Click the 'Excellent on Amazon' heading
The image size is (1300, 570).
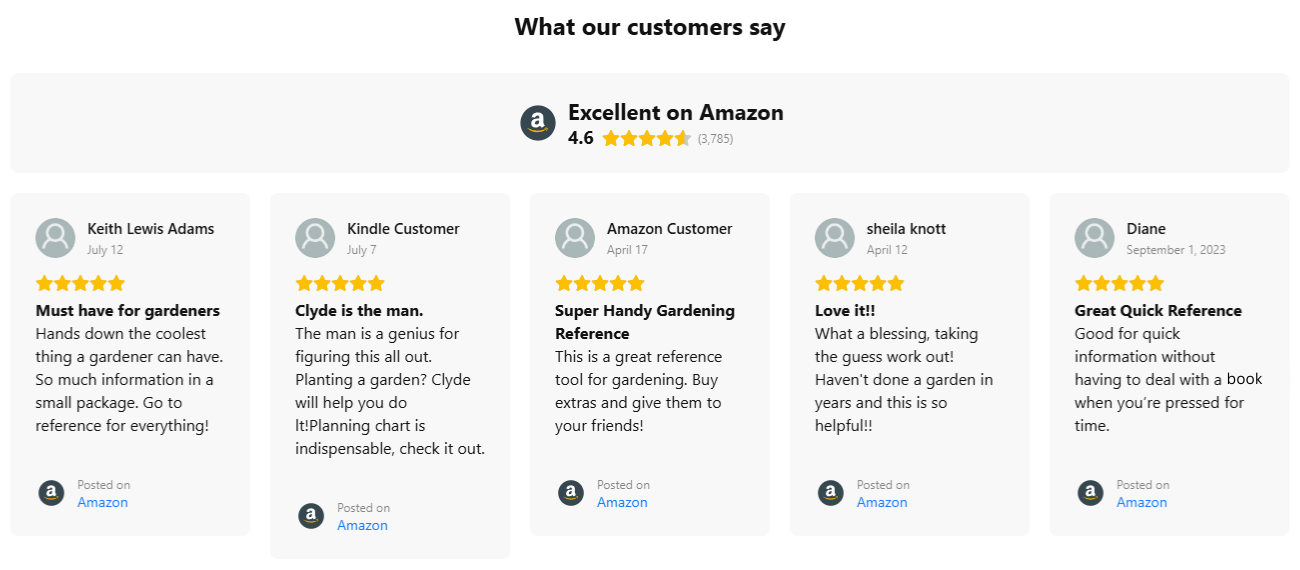pyautogui.click(x=675, y=112)
